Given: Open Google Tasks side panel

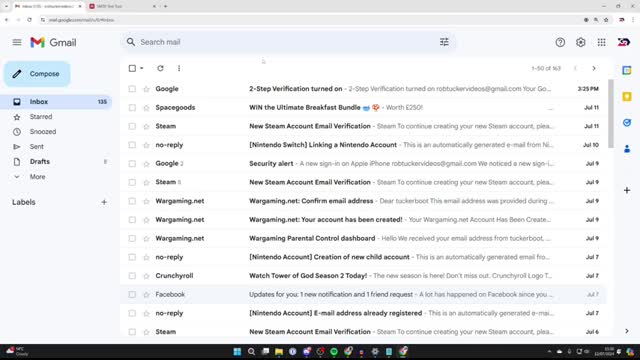Looking at the screenshot, I should coord(627,123).
